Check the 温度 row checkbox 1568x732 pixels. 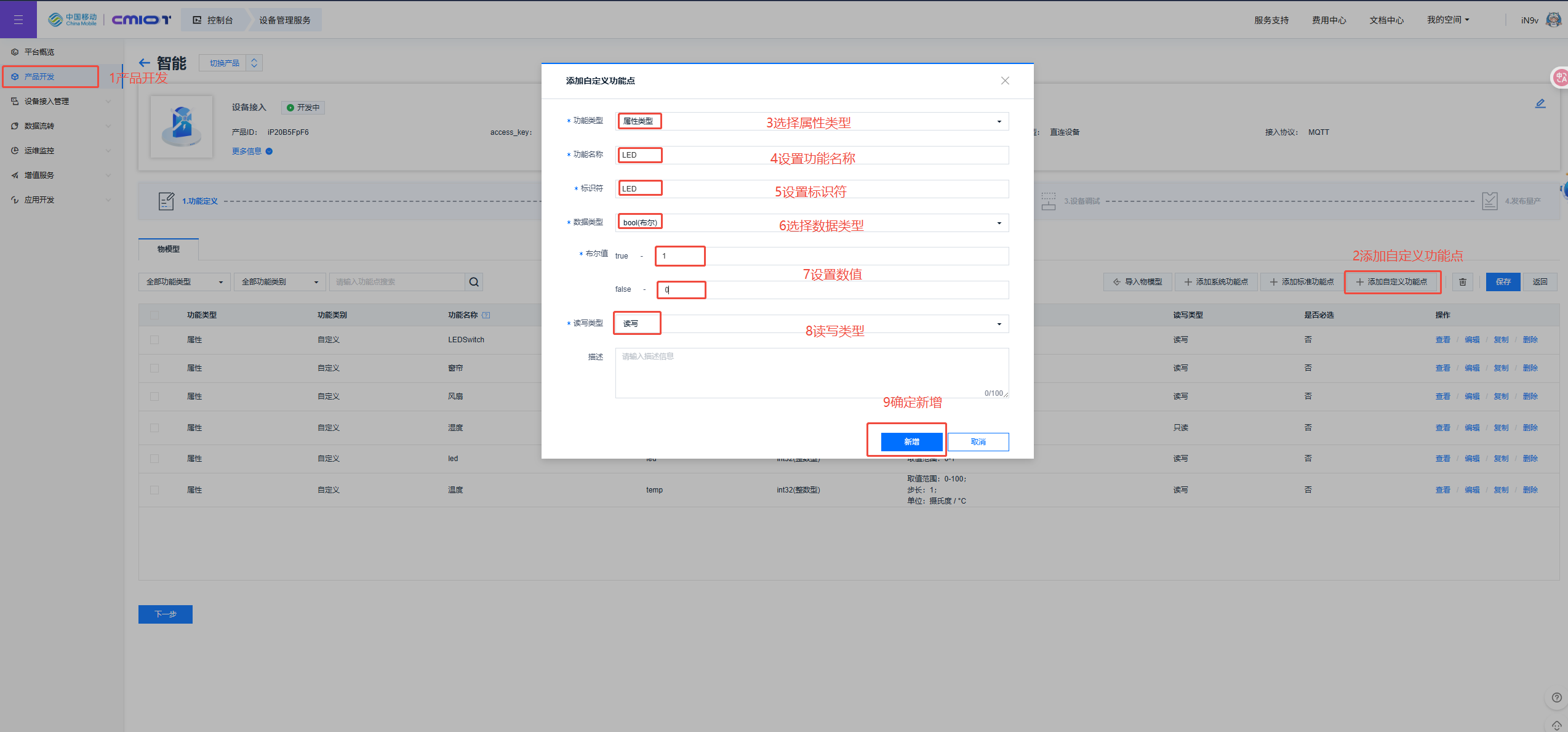click(x=154, y=490)
